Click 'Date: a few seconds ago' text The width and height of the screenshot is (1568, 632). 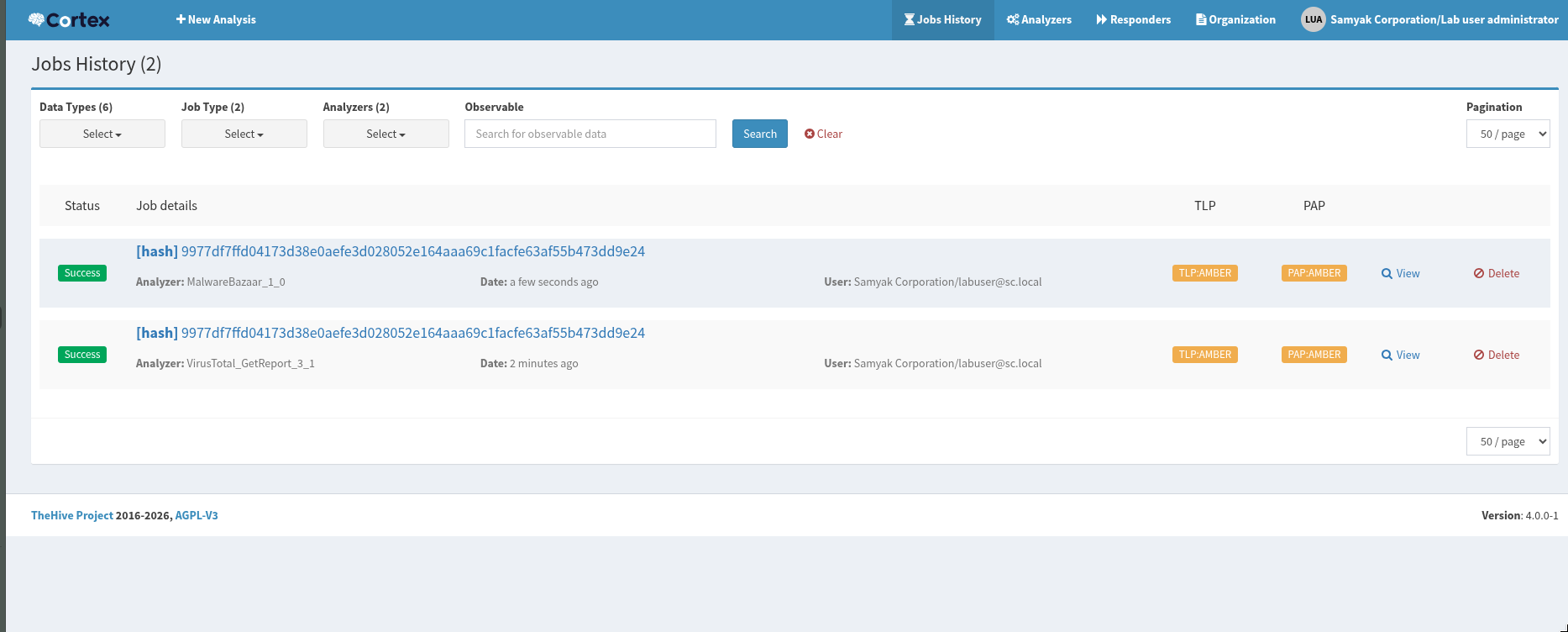539,282
